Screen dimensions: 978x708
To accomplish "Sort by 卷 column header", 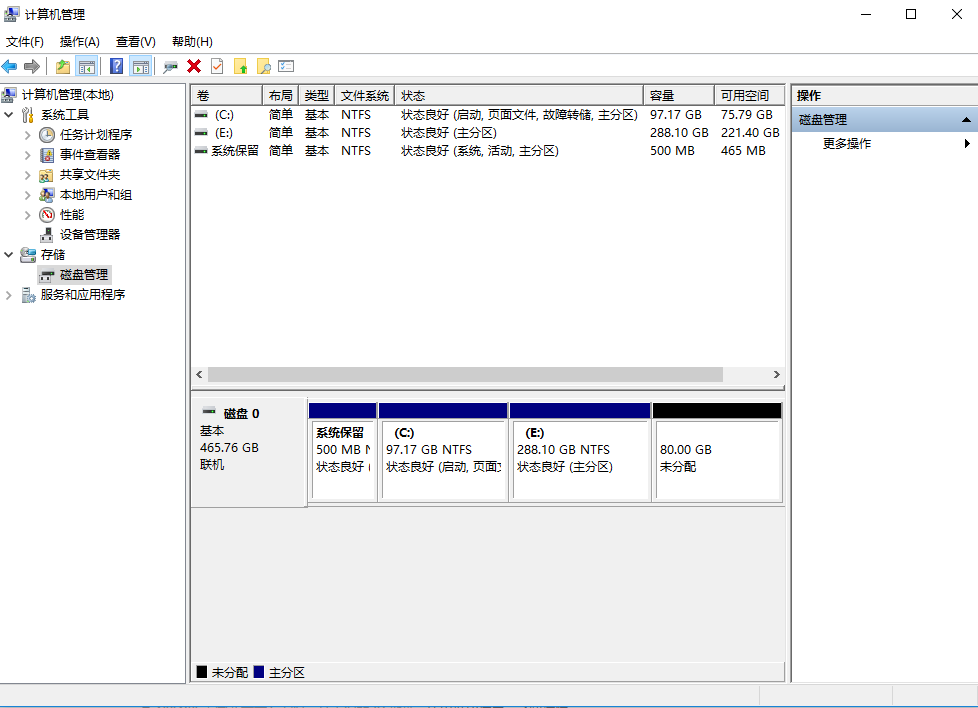I will tap(226, 95).
